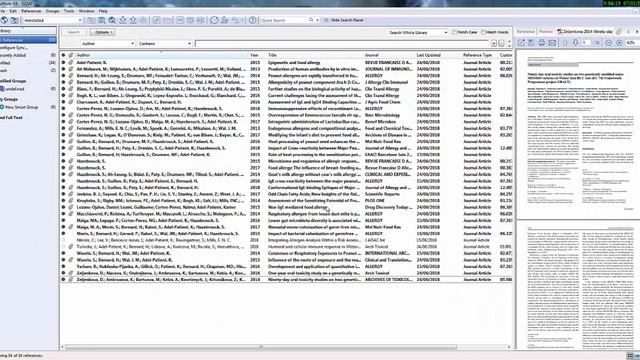Open the quick search options arrow
The height and width of the screenshot is (360, 640).
(317, 20)
